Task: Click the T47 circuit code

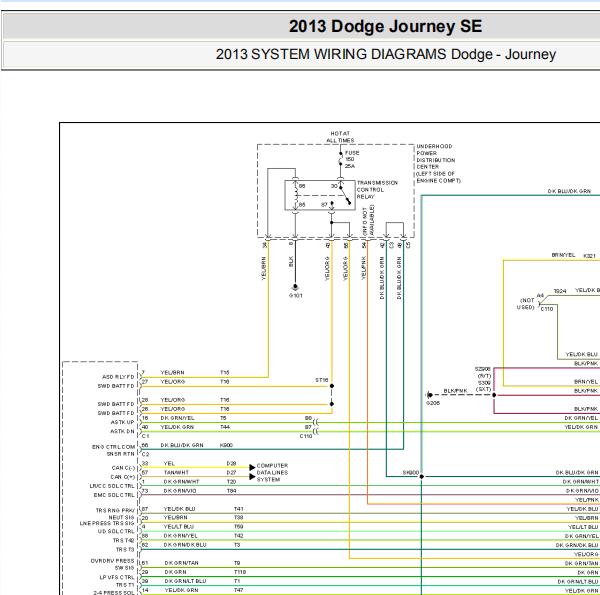Action: click(x=238, y=590)
